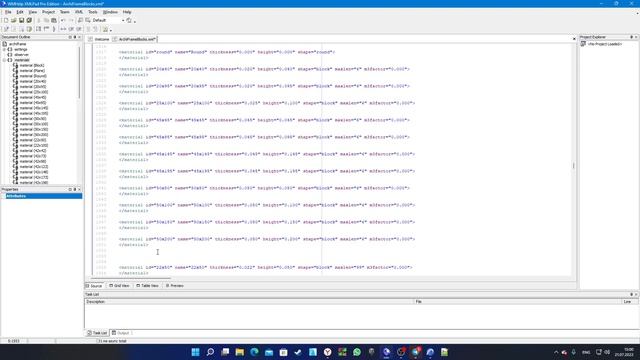Click the Description column header in Task List
The width and height of the screenshot is (640, 360).
pyautogui.click(x=249, y=302)
